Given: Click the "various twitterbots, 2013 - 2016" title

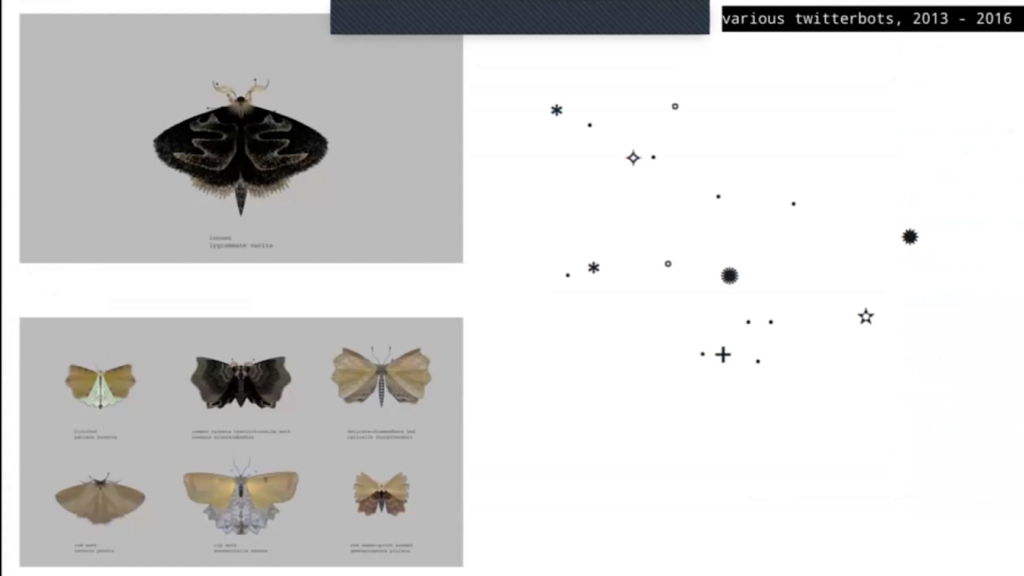Looking at the screenshot, I should [x=867, y=18].
